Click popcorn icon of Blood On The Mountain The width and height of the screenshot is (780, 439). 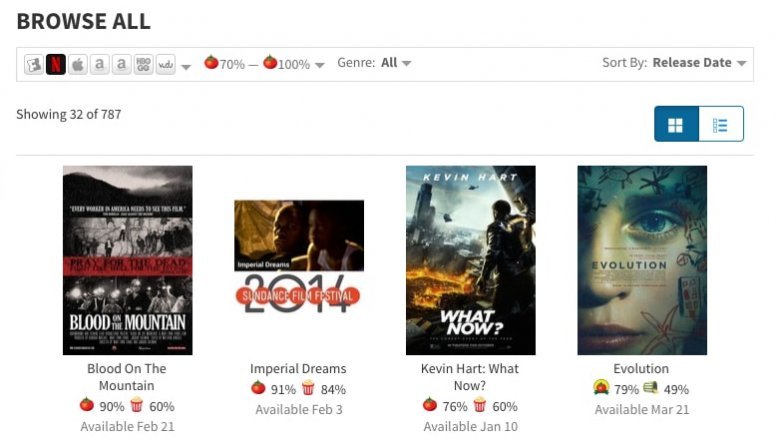136,405
